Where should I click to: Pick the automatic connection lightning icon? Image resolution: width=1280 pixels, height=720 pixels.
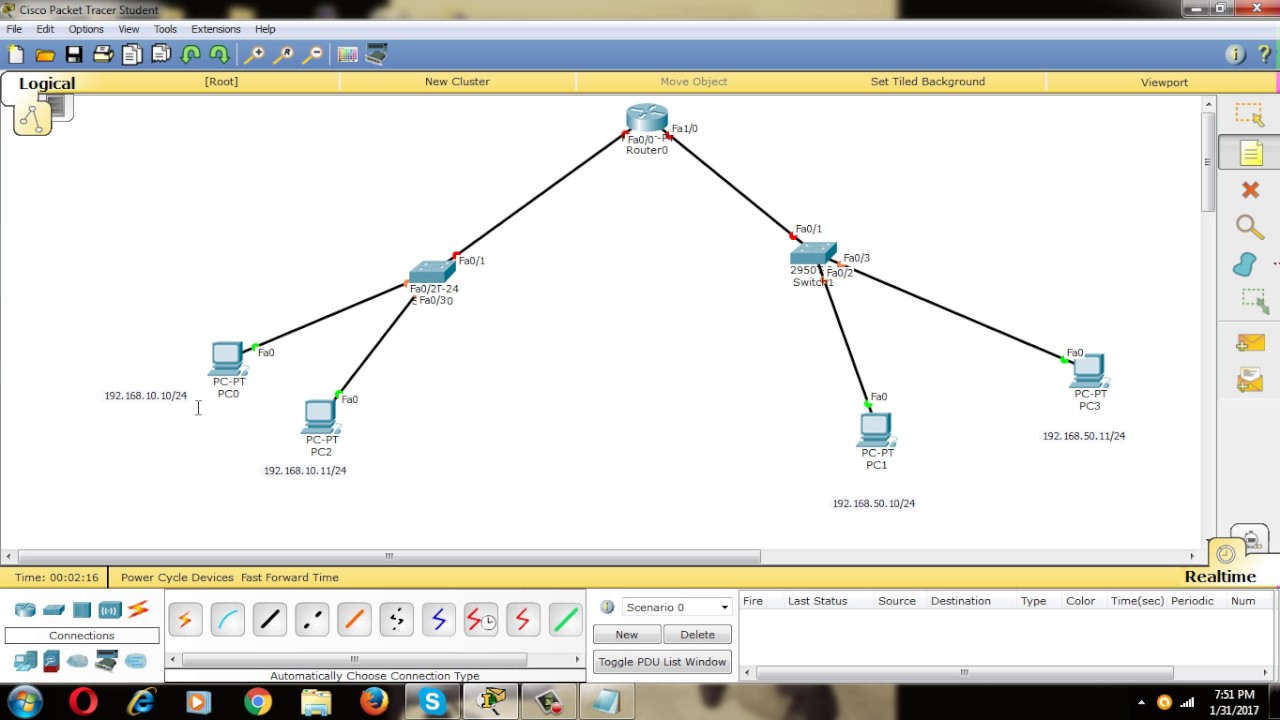coord(185,620)
